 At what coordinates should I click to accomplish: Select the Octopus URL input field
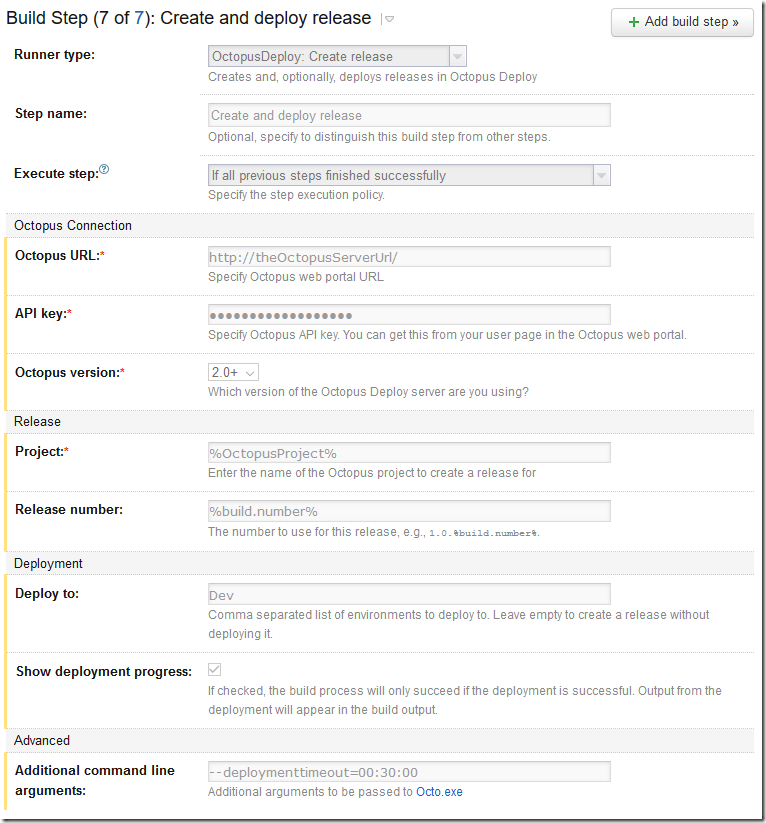point(407,256)
